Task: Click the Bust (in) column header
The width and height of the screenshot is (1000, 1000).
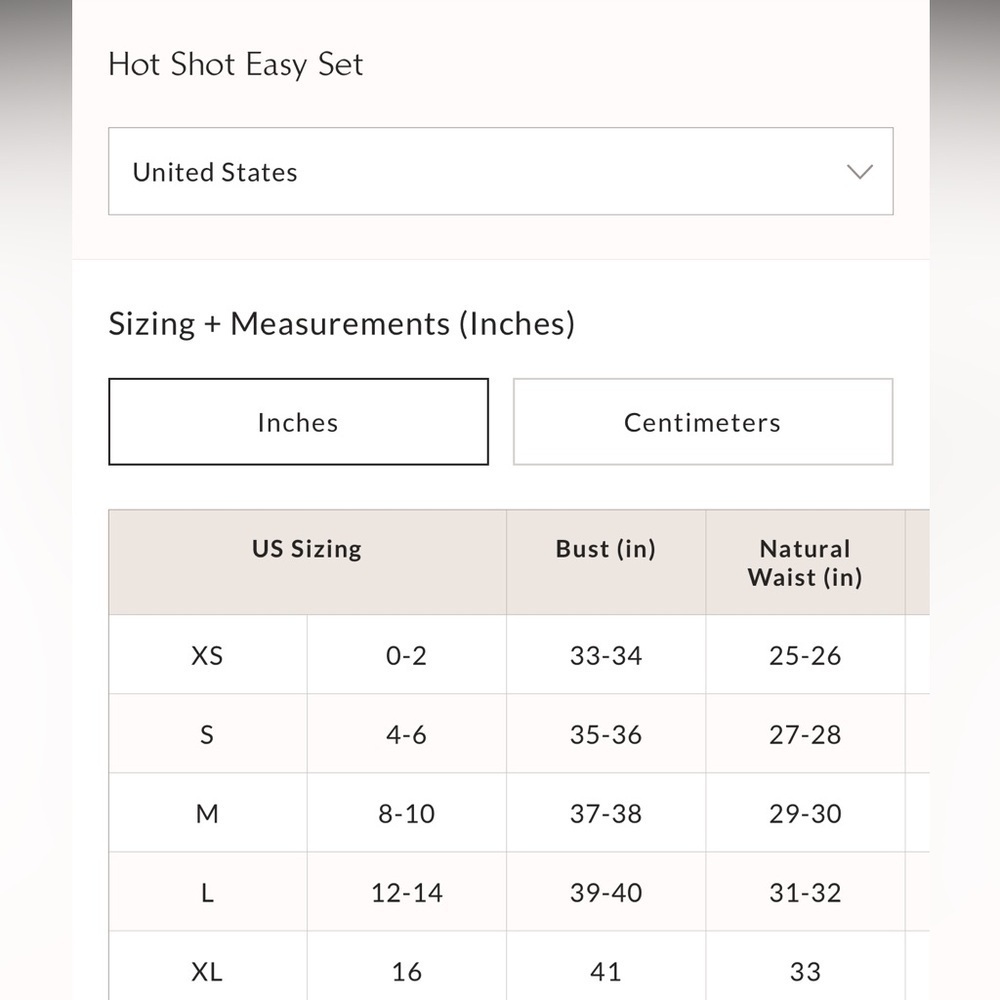Action: [x=605, y=548]
